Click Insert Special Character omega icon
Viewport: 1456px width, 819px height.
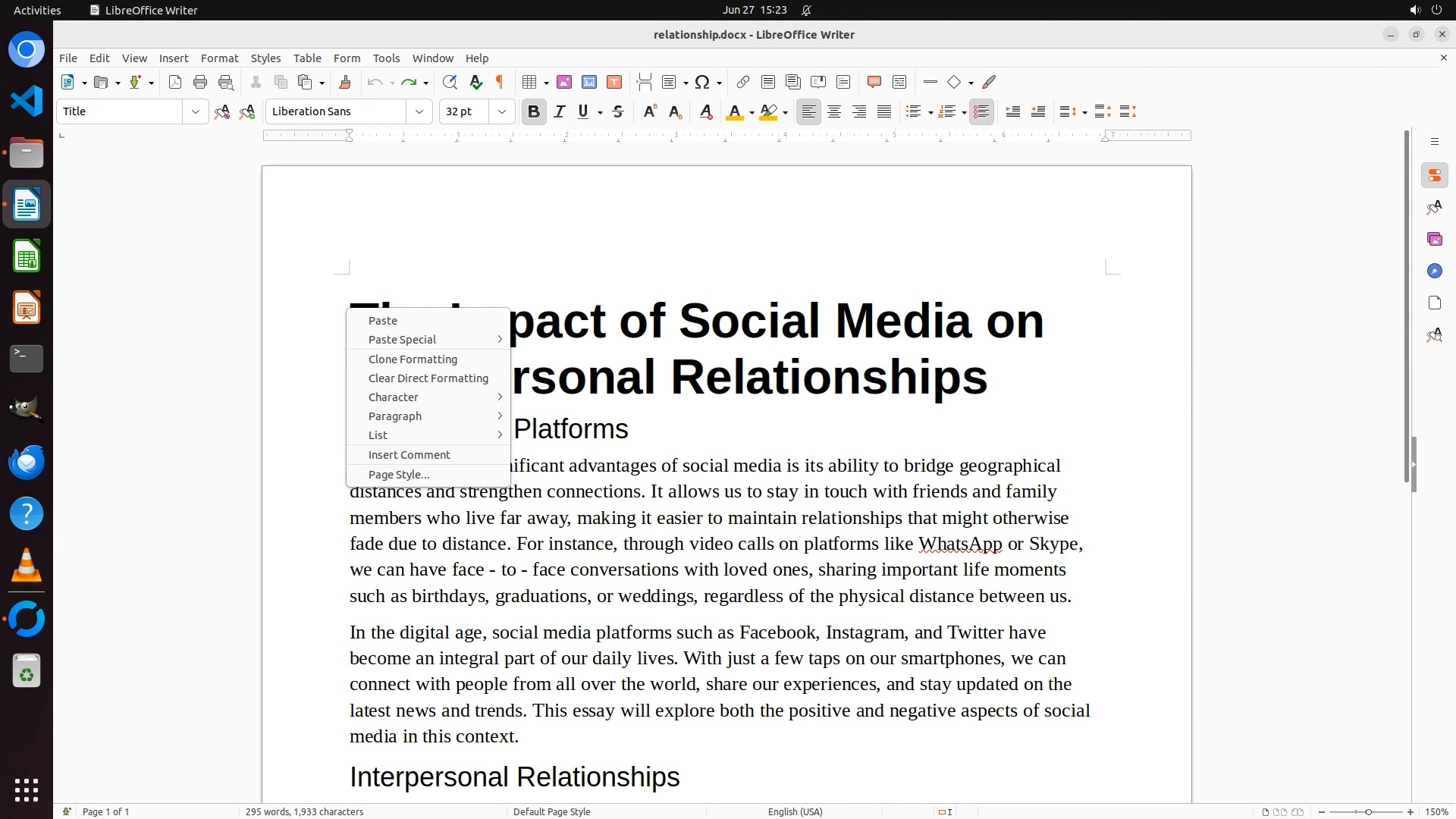coord(702,83)
